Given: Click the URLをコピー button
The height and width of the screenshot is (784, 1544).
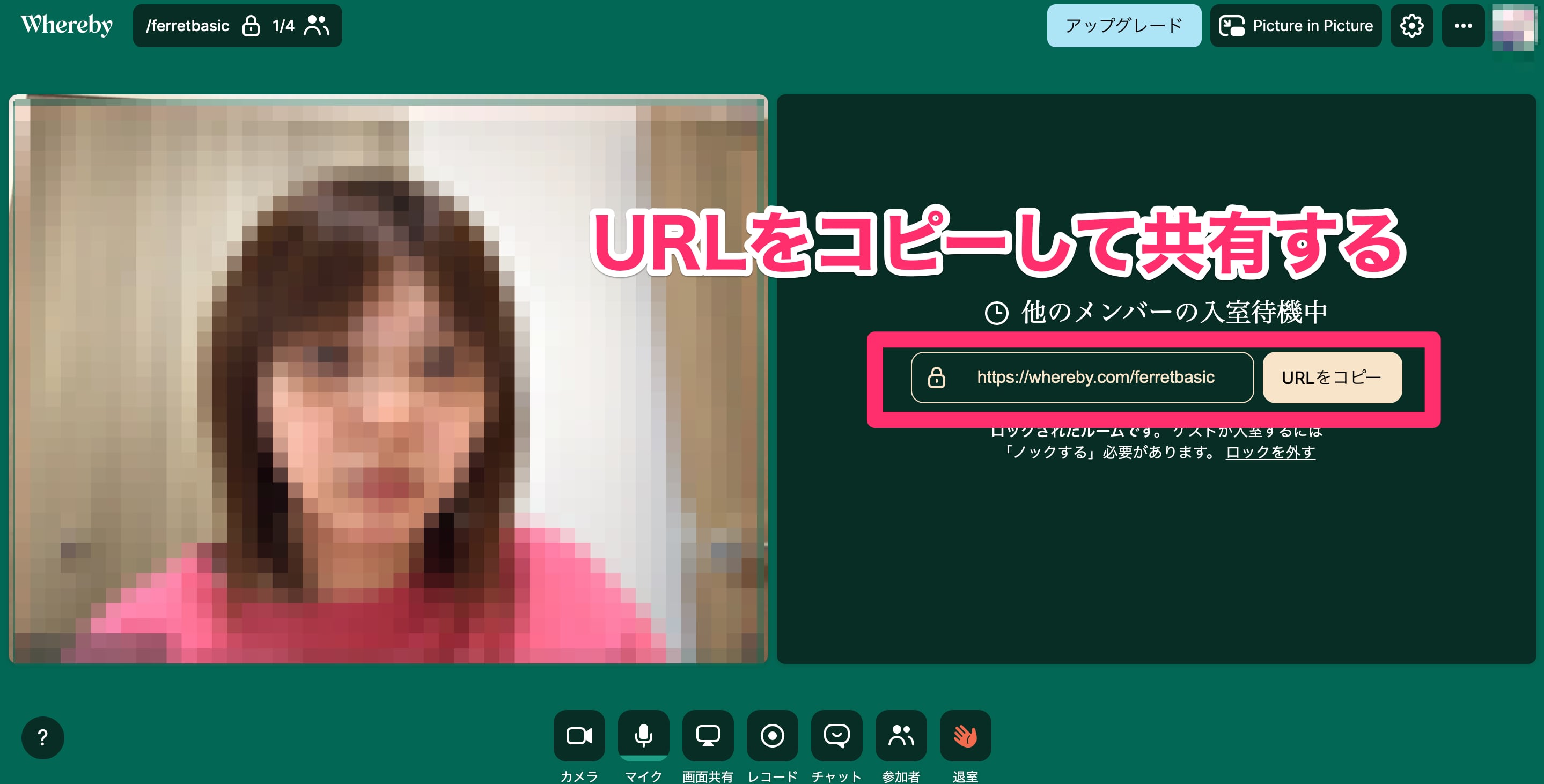Looking at the screenshot, I should click(x=1332, y=378).
